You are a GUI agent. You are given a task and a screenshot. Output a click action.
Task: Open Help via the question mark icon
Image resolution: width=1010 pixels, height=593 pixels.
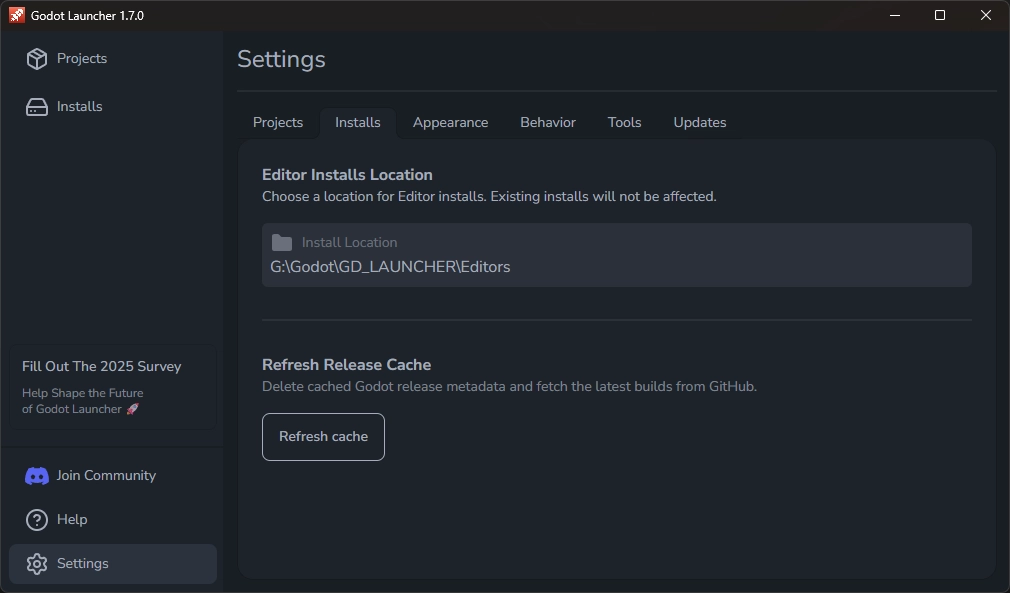click(x=36, y=519)
